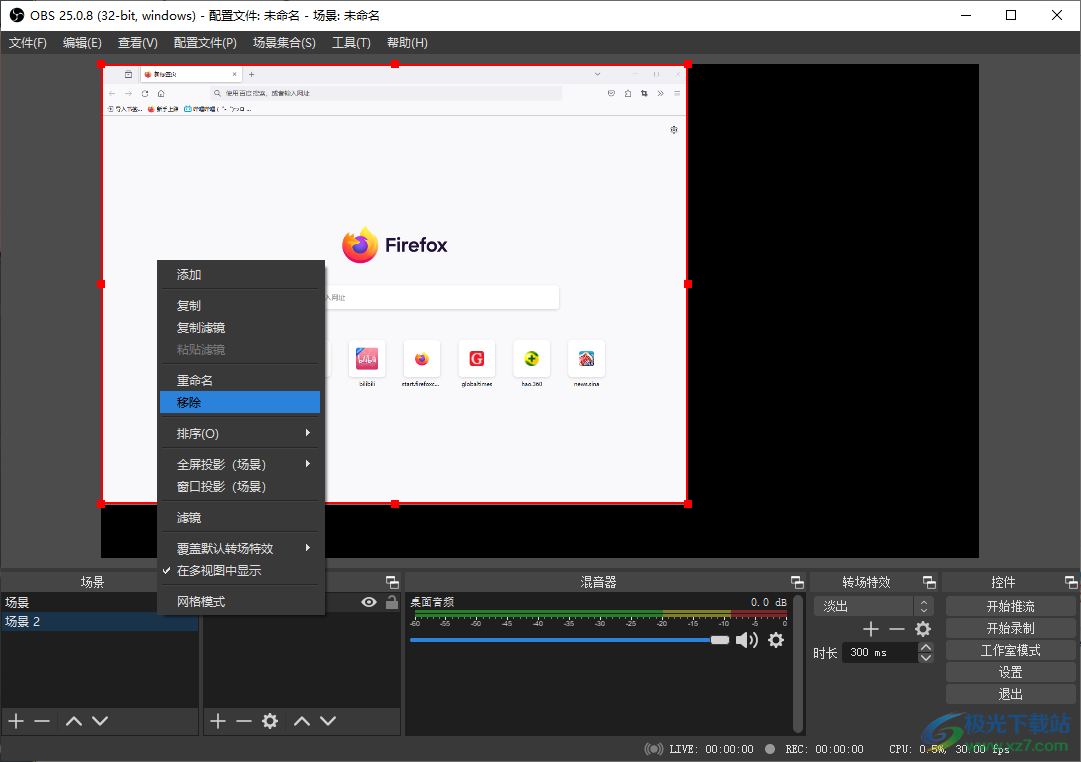Image resolution: width=1081 pixels, height=762 pixels.
Task: Select 场景 in scenes list
Action: pos(79,602)
